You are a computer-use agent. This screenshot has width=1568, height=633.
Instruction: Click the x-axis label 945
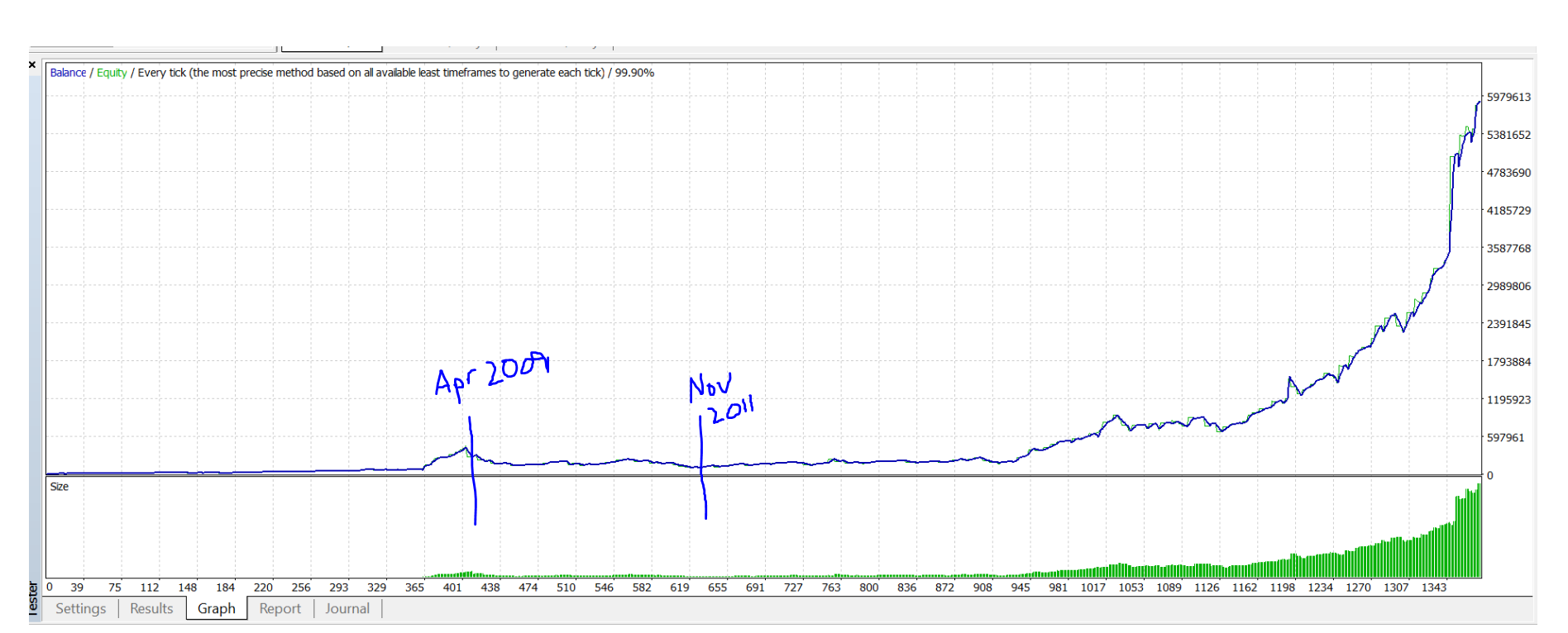(1021, 588)
